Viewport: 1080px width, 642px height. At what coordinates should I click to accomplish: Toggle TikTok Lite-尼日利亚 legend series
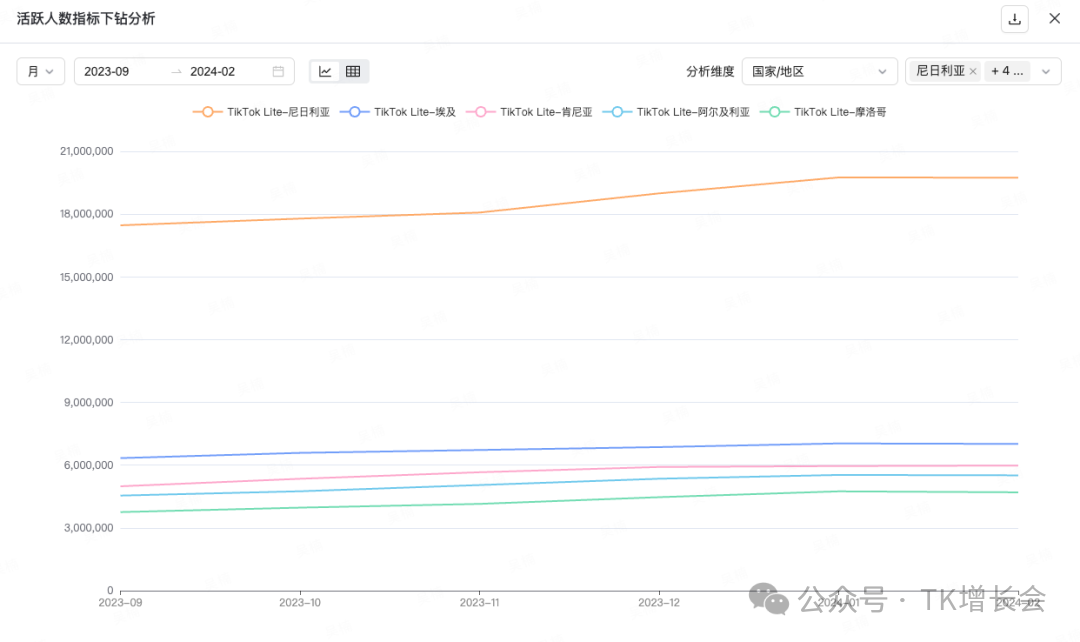click(x=261, y=112)
